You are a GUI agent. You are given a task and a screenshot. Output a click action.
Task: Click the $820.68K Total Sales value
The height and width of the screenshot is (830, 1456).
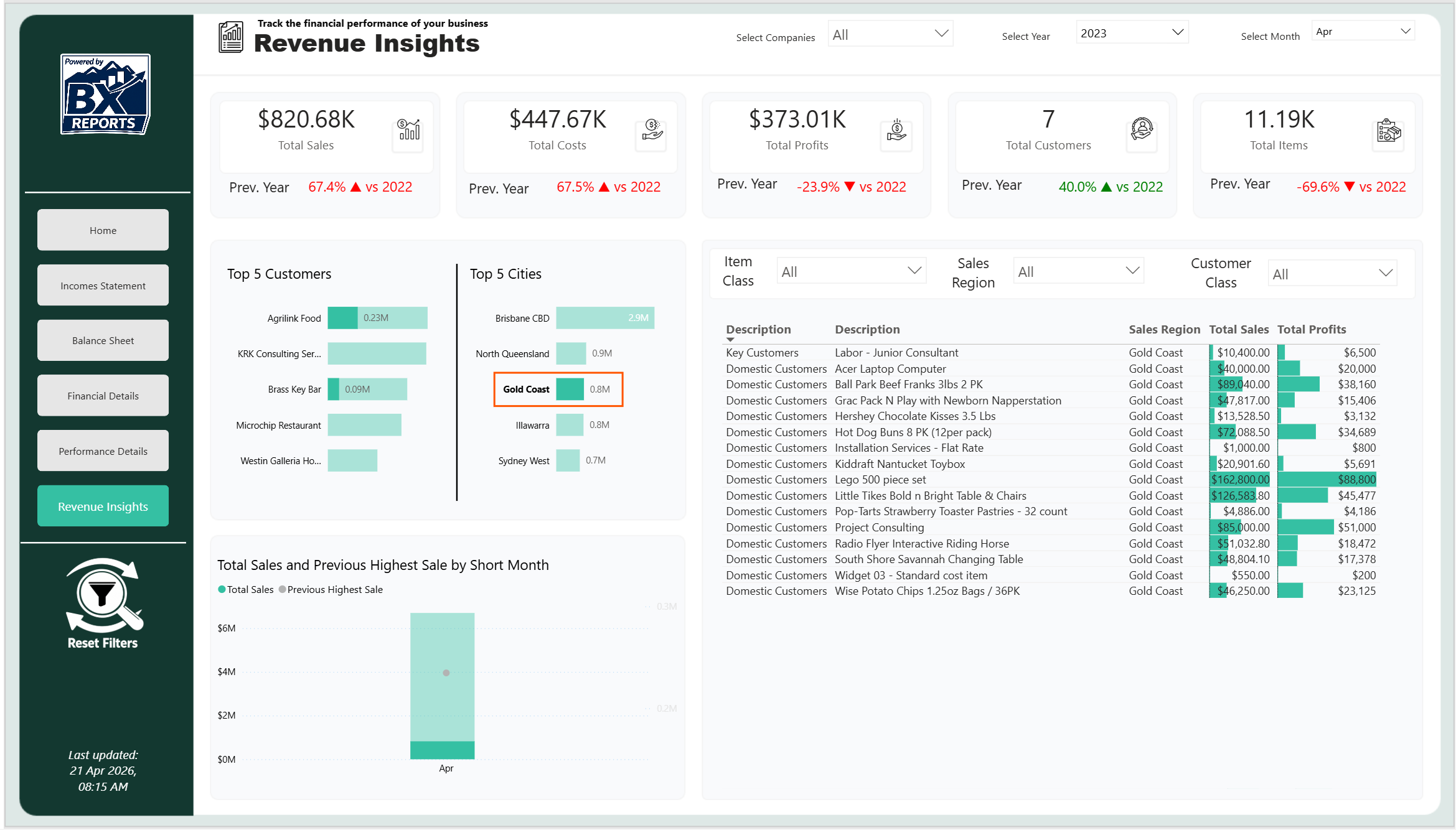click(306, 119)
